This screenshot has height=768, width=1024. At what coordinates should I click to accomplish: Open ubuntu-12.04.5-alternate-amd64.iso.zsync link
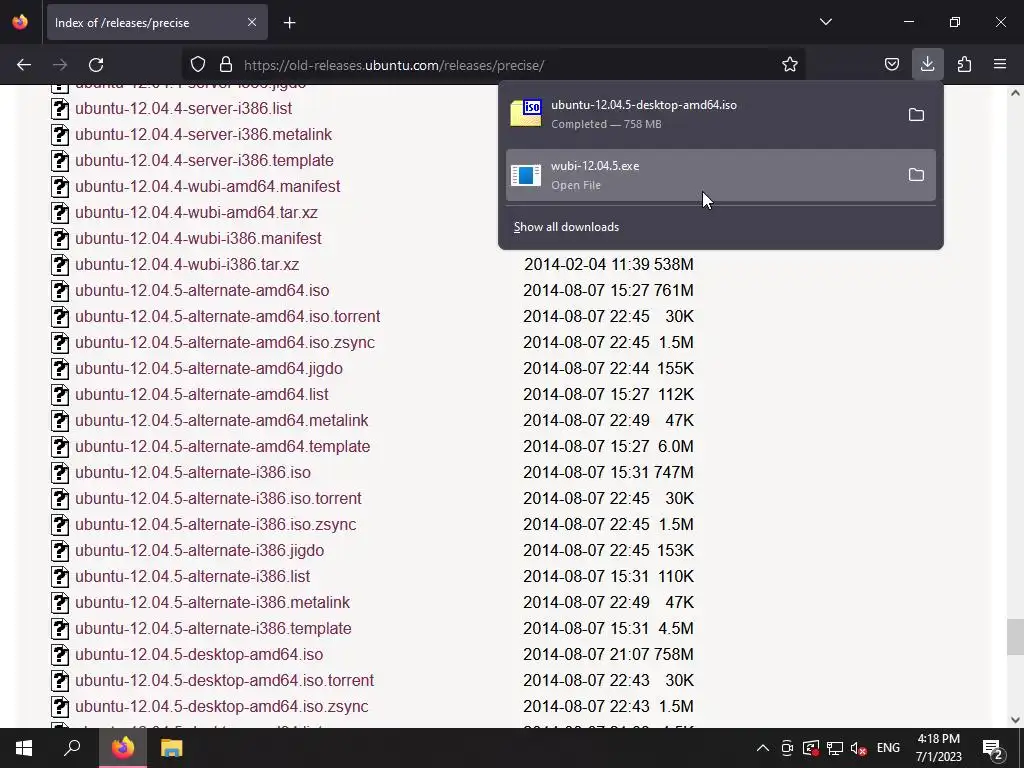pos(225,343)
